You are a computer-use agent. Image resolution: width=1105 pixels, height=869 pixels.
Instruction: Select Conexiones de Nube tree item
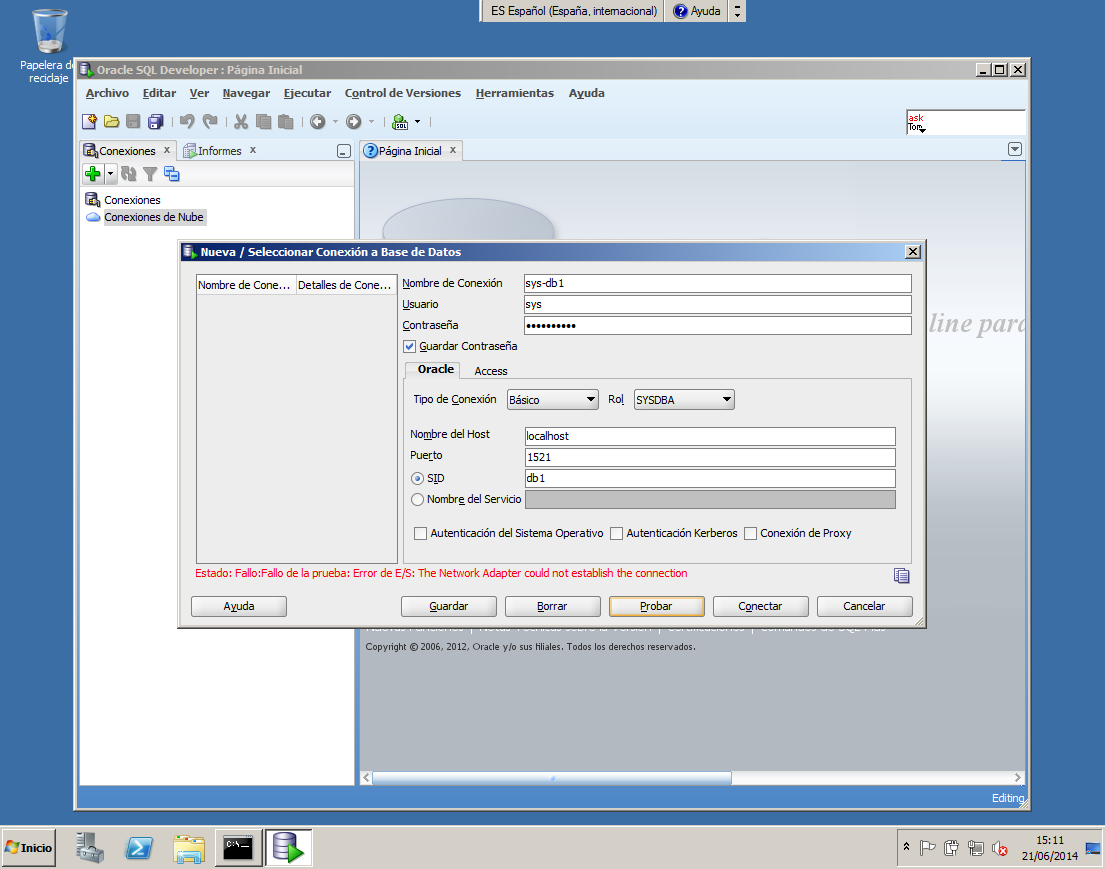point(154,217)
